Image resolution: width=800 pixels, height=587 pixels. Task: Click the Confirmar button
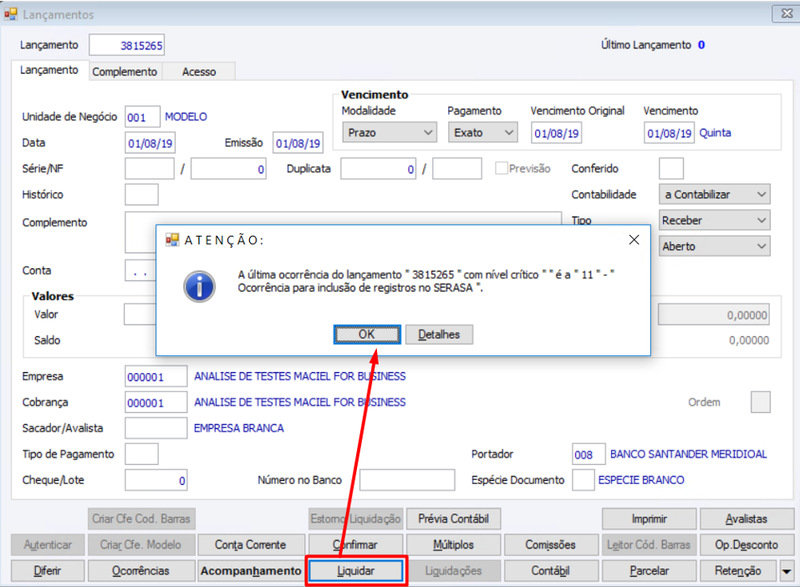tap(356, 545)
